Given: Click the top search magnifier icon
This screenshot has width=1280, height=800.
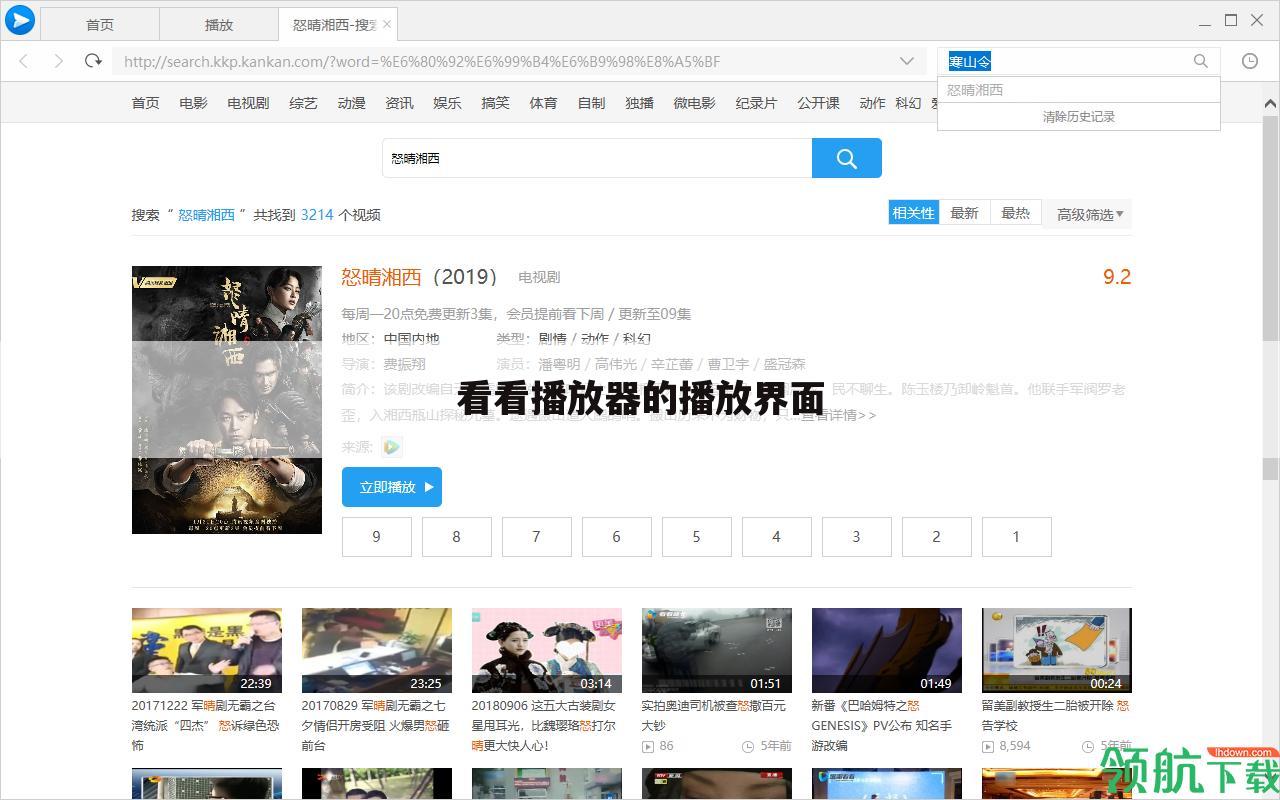Looking at the screenshot, I should pyautogui.click(x=1201, y=61).
